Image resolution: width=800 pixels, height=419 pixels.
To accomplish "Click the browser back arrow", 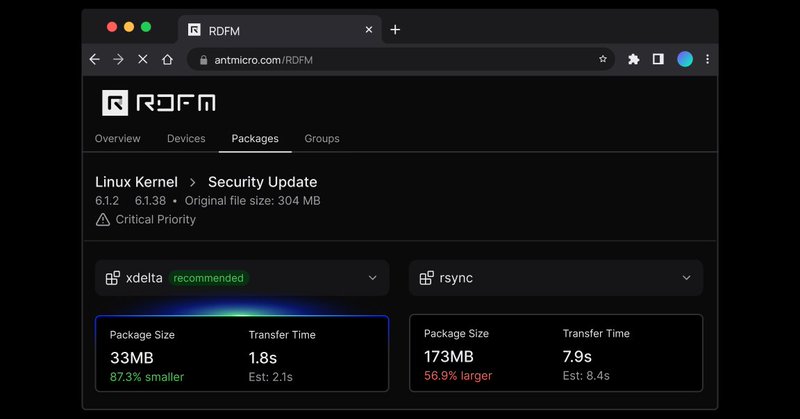I will [94, 59].
